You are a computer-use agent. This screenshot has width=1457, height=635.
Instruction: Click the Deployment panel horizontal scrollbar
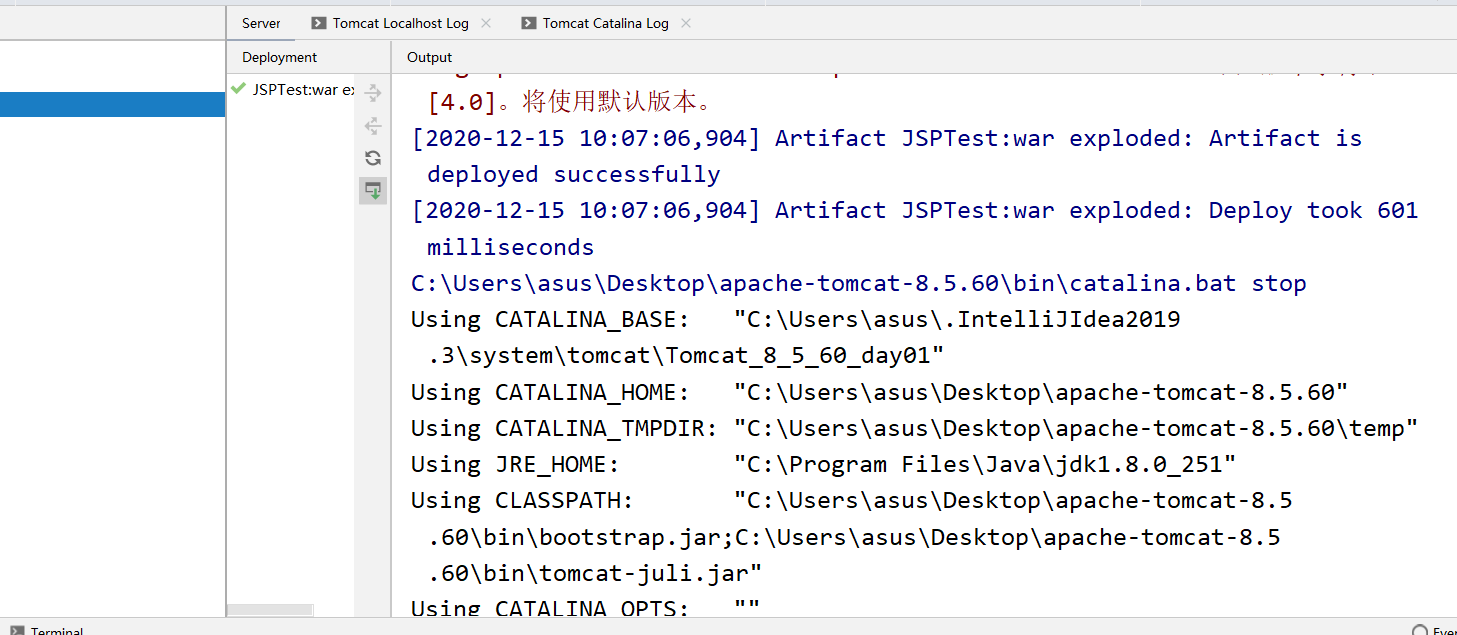click(x=270, y=610)
